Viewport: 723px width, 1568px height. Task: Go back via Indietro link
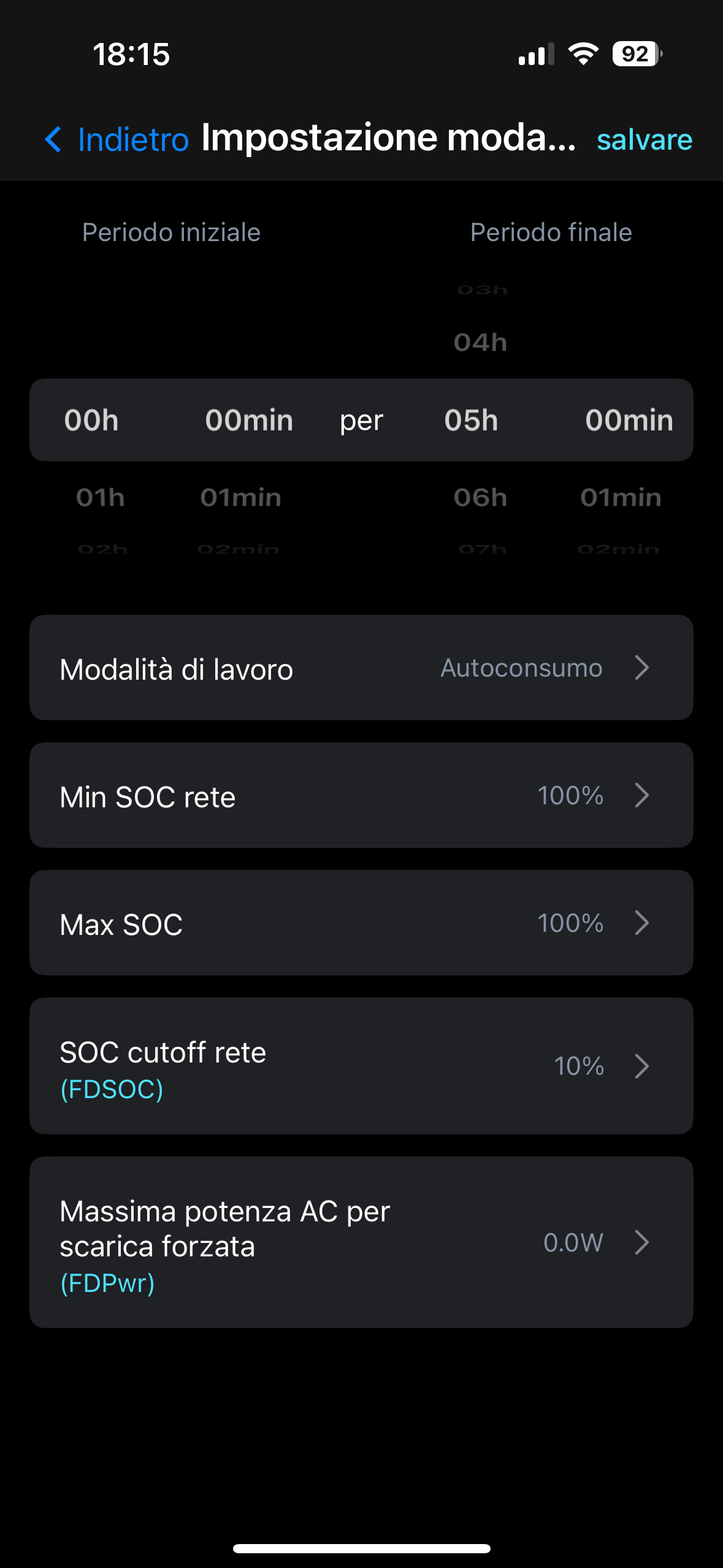click(133, 139)
